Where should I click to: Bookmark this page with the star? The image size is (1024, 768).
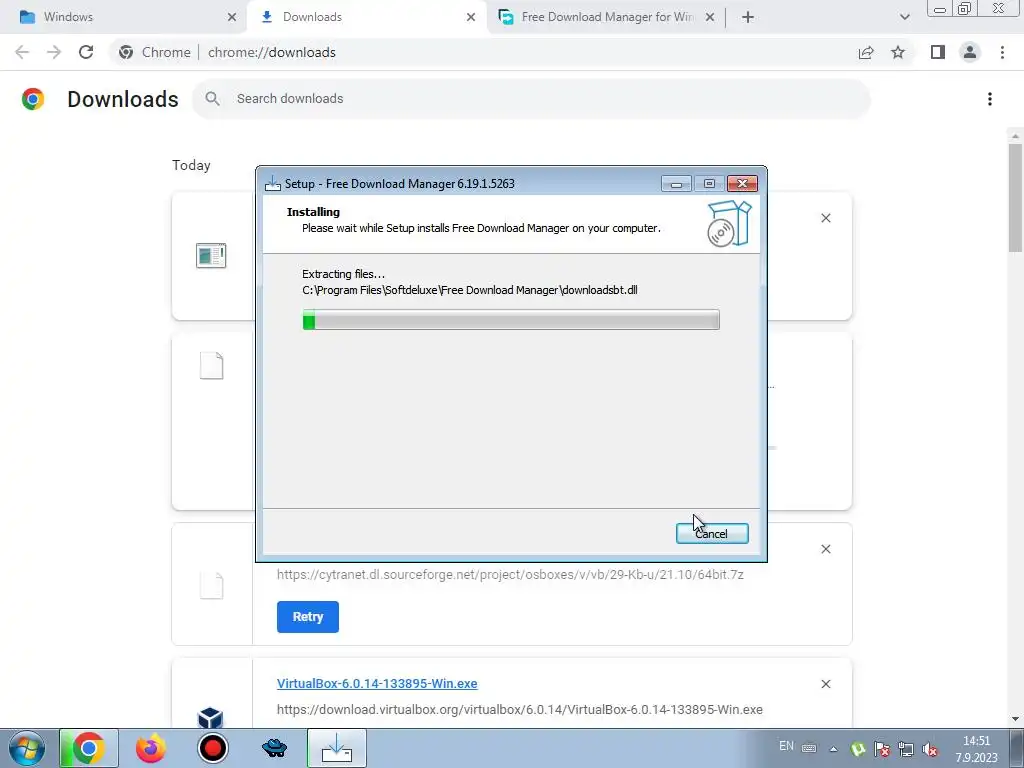click(x=898, y=52)
